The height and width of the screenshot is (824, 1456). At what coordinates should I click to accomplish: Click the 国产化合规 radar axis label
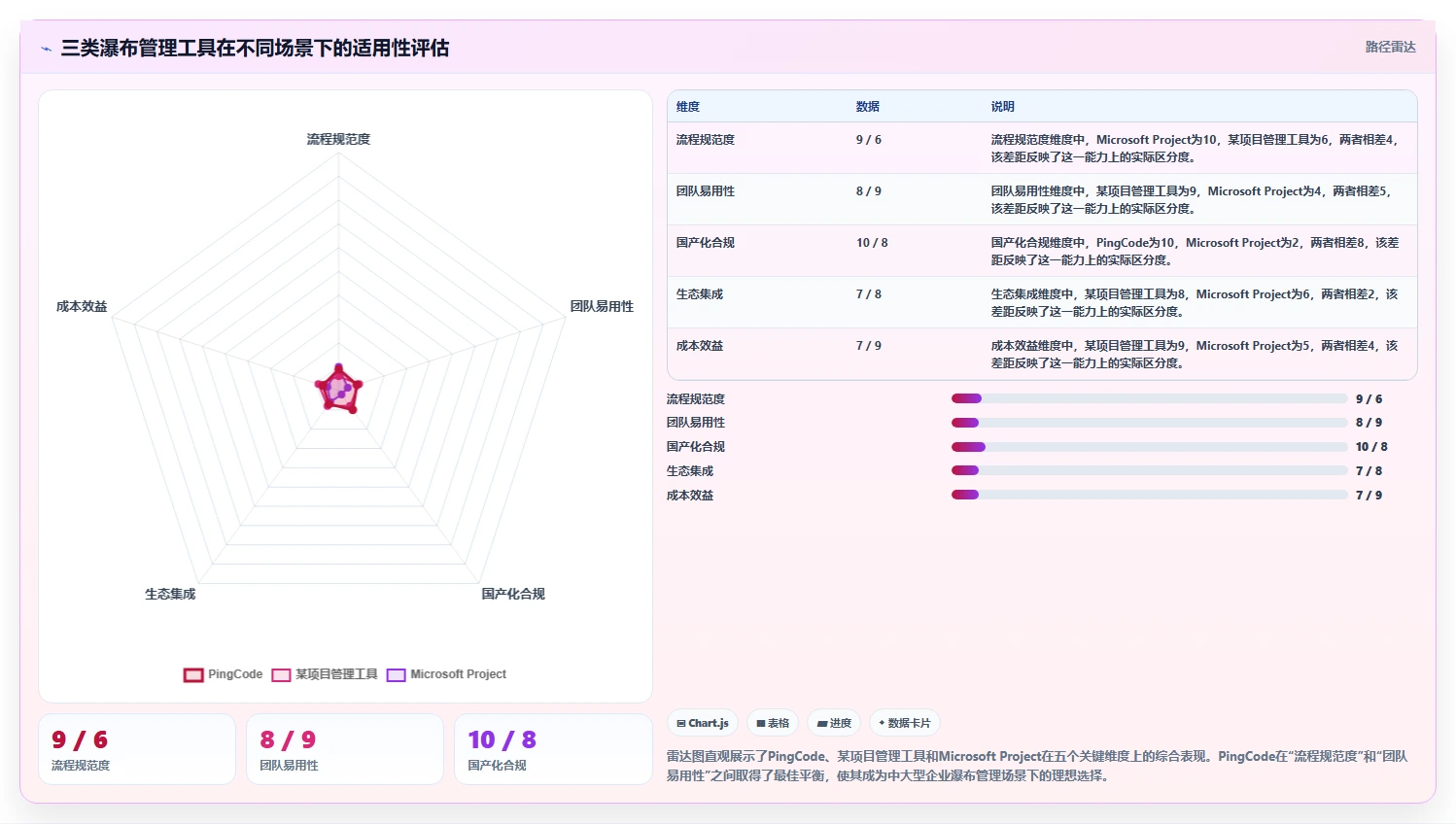513,594
